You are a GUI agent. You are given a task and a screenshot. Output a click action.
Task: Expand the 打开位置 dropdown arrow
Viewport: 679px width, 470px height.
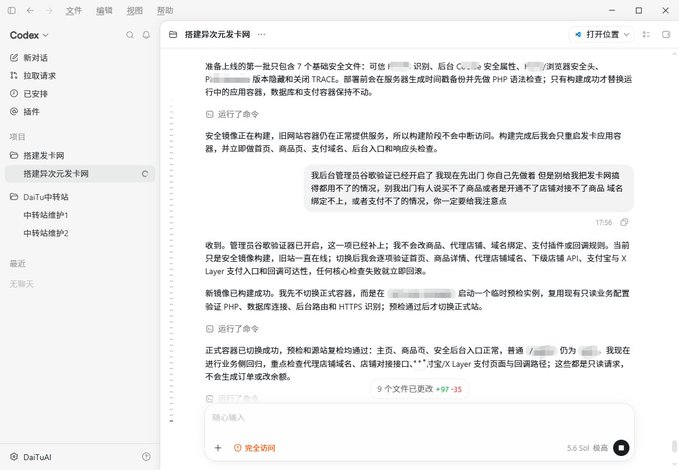click(626, 35)
